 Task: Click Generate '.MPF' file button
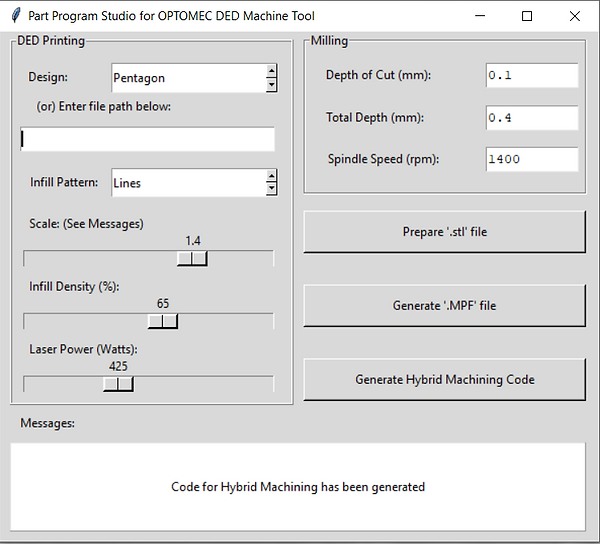pyautogui.click(x=445, y=305)
